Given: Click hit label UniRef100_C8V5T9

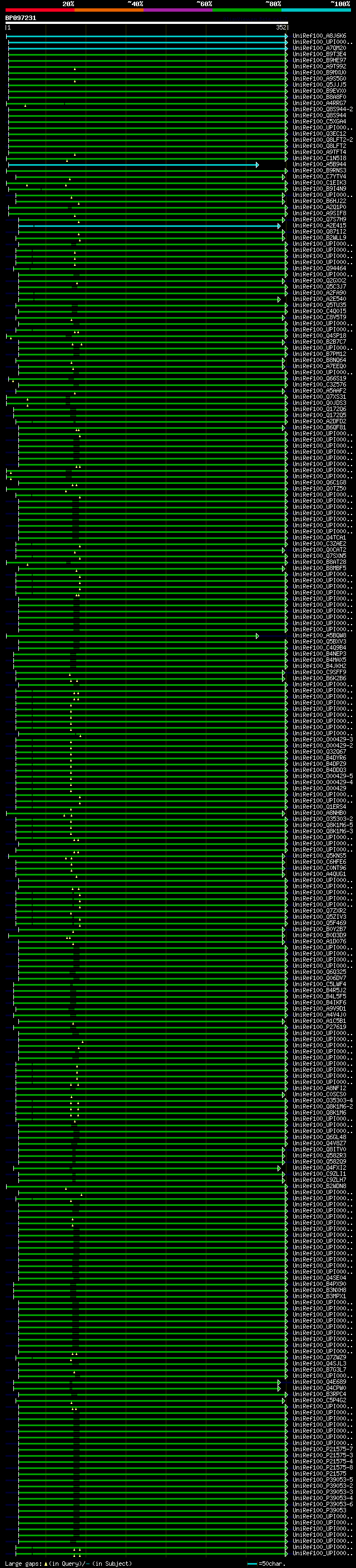Looking at the screenshot, I should click(x=319, y=317).
